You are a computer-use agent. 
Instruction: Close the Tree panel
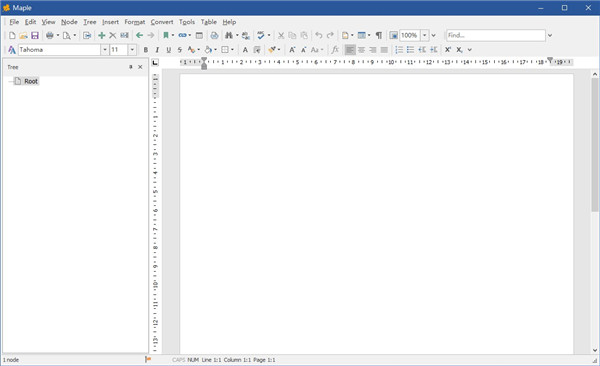click(x=140, y=67)
